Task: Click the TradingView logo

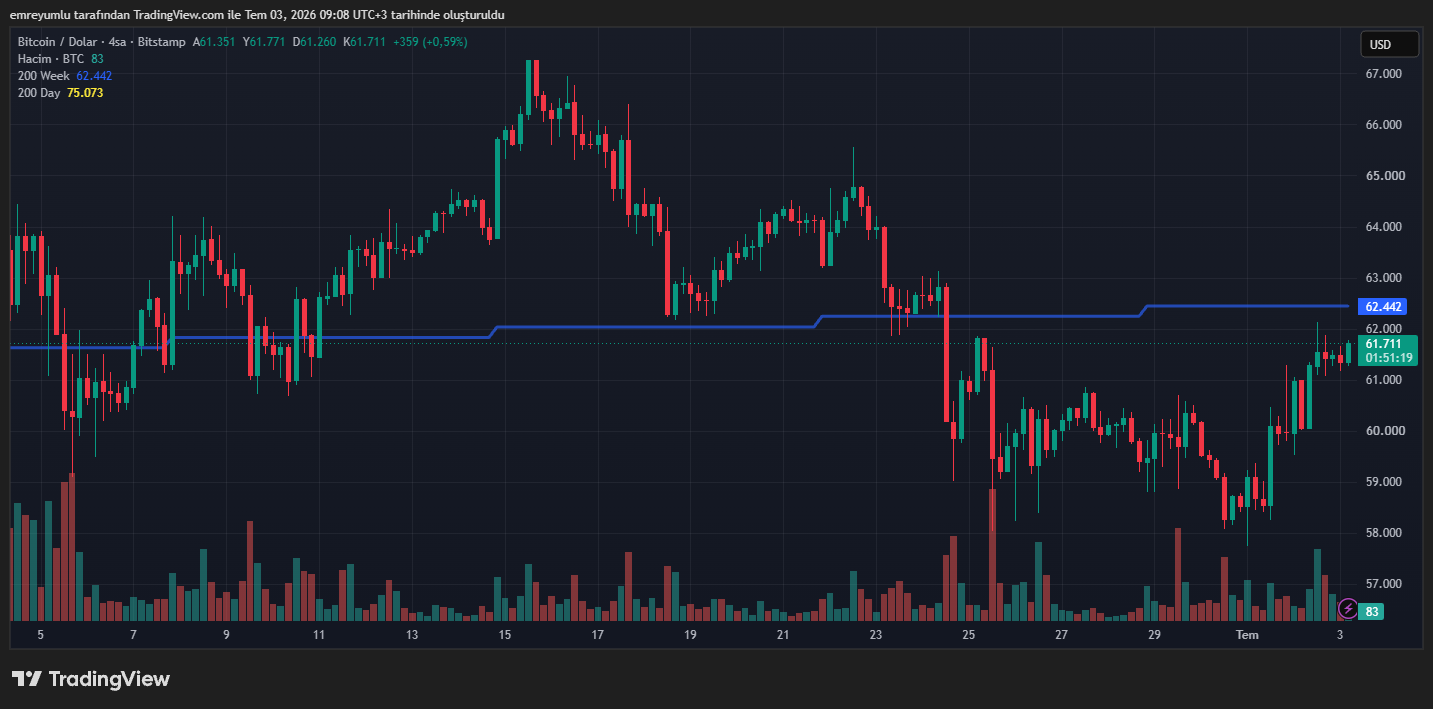Action: click(x=91, y=679)
